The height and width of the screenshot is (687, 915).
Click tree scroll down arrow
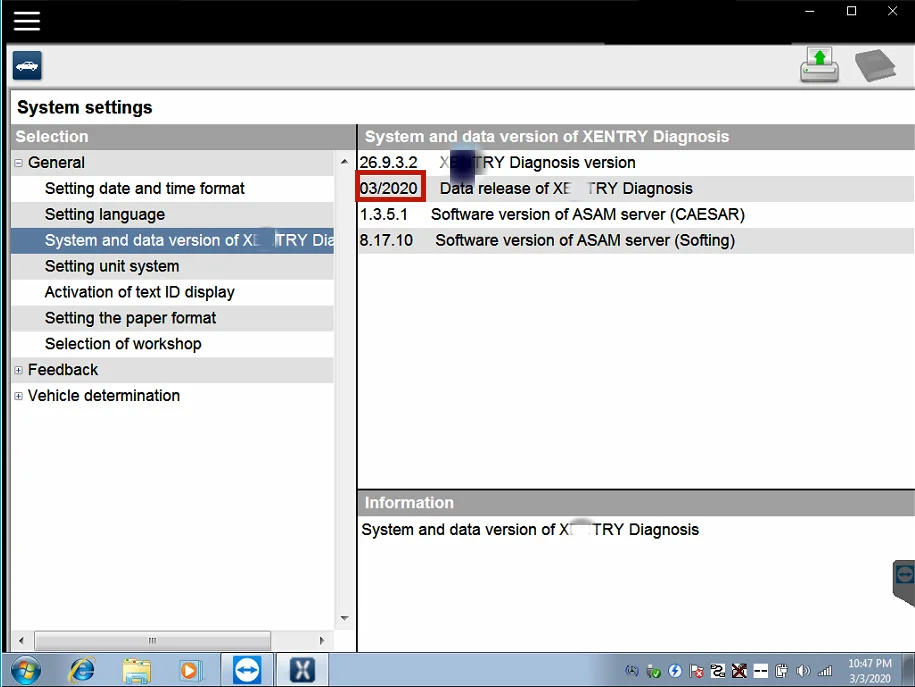point(344,618)
